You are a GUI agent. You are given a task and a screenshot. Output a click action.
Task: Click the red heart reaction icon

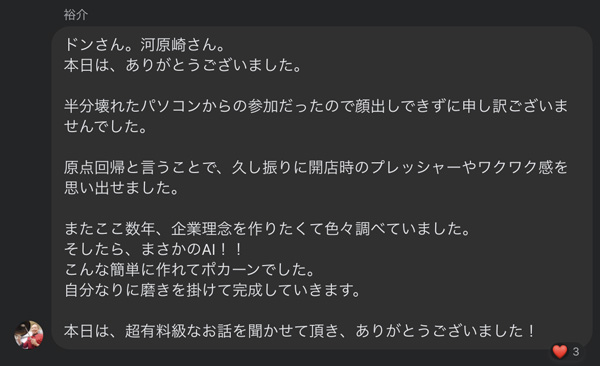pos(560,351)
